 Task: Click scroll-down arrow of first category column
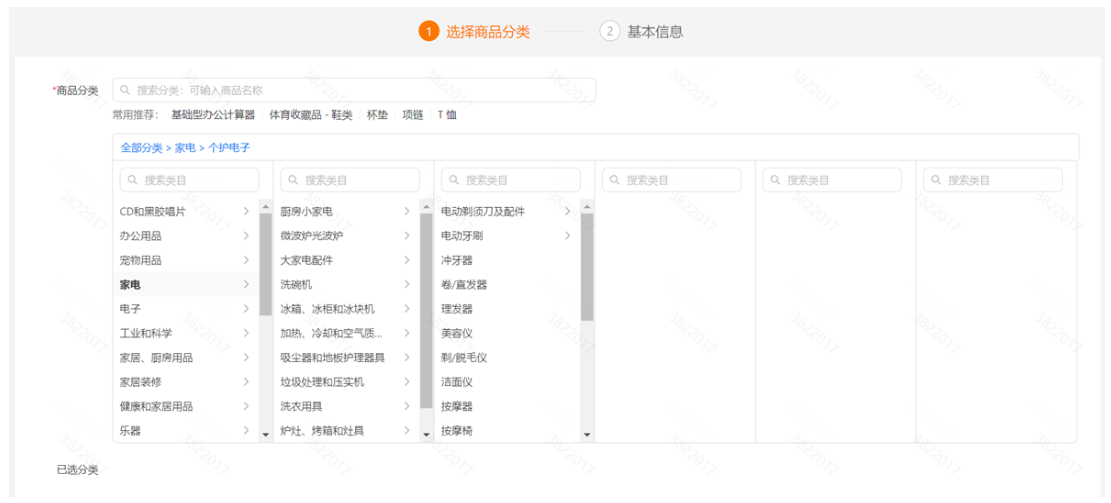(x=265, y=435)
